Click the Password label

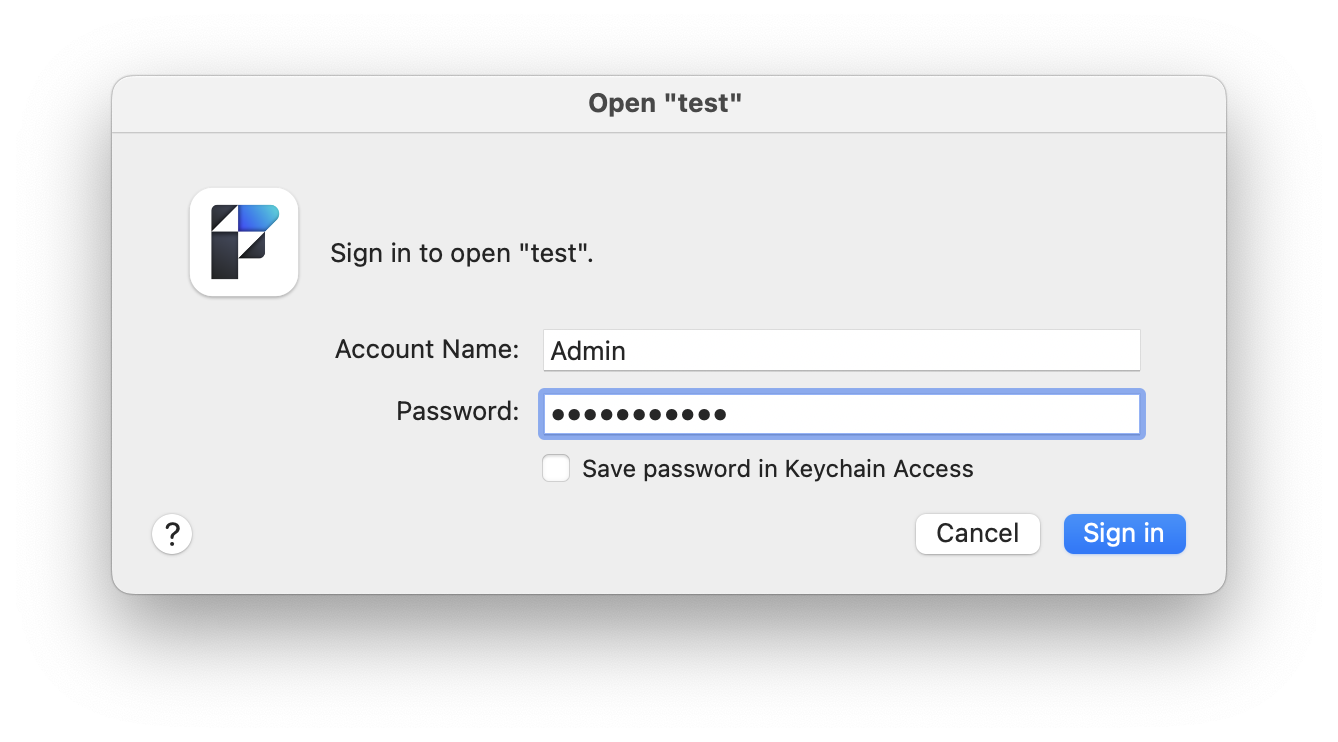(x=456, y=411)
